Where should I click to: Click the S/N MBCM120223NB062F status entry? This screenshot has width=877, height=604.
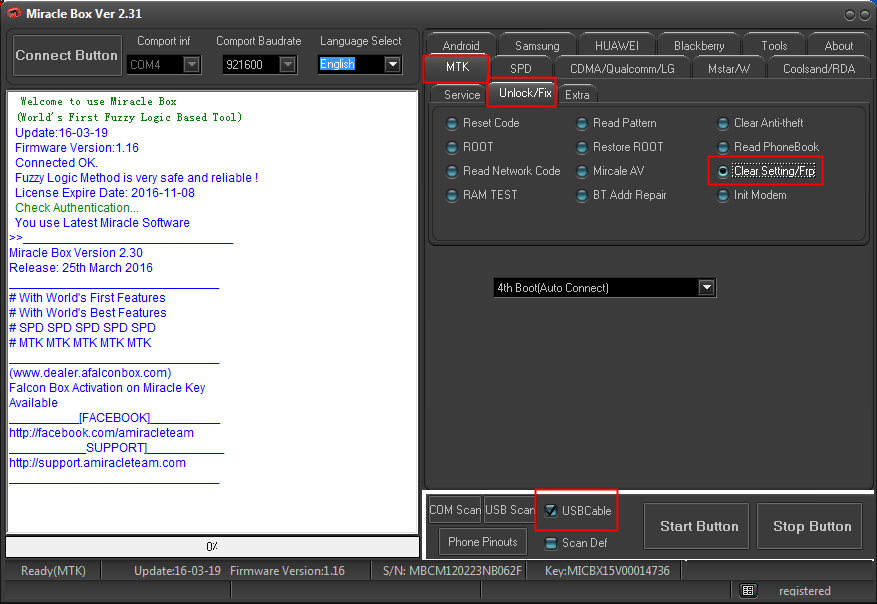pos(452,571)
